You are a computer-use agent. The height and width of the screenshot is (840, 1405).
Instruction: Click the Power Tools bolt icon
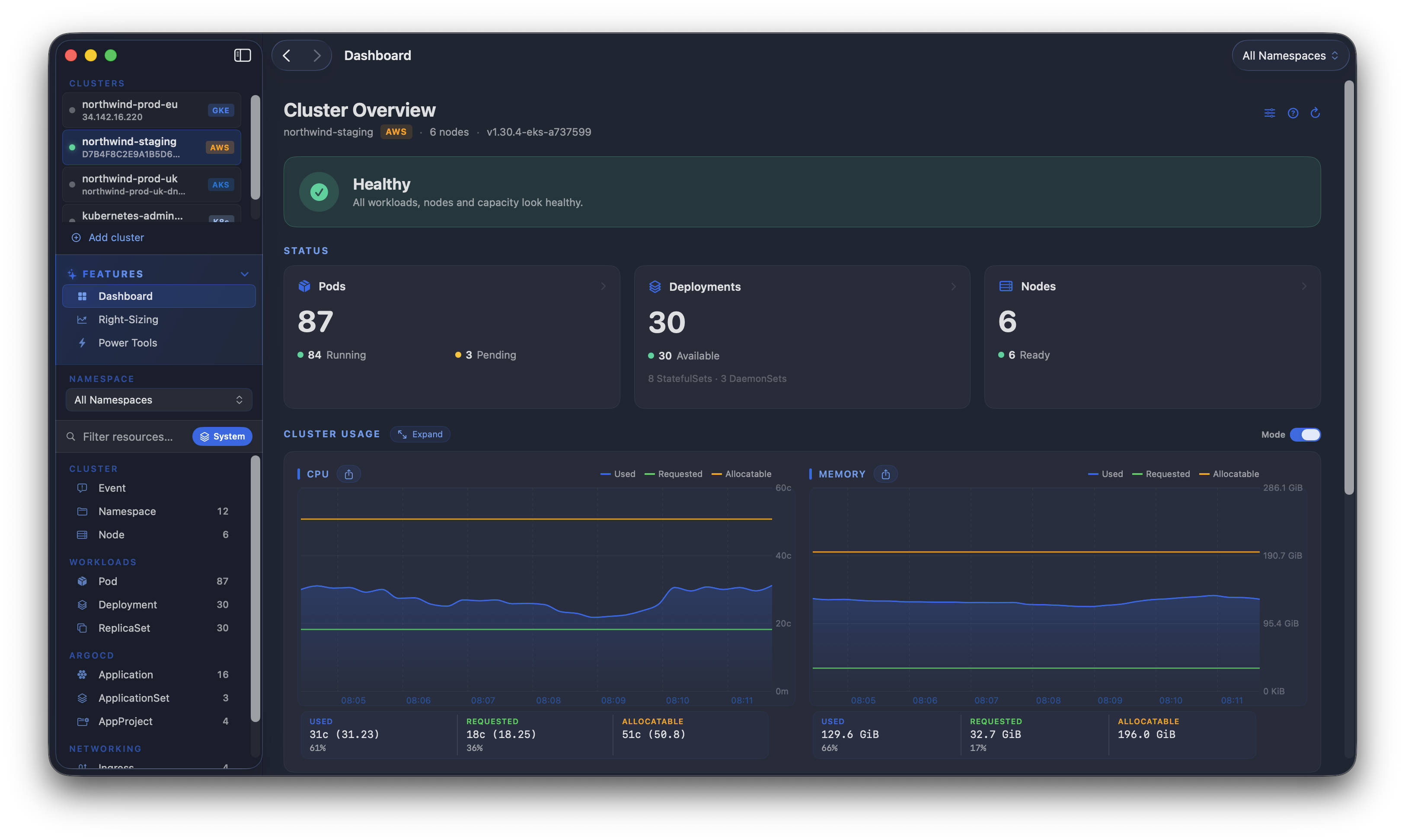click(x=82, y=343)
